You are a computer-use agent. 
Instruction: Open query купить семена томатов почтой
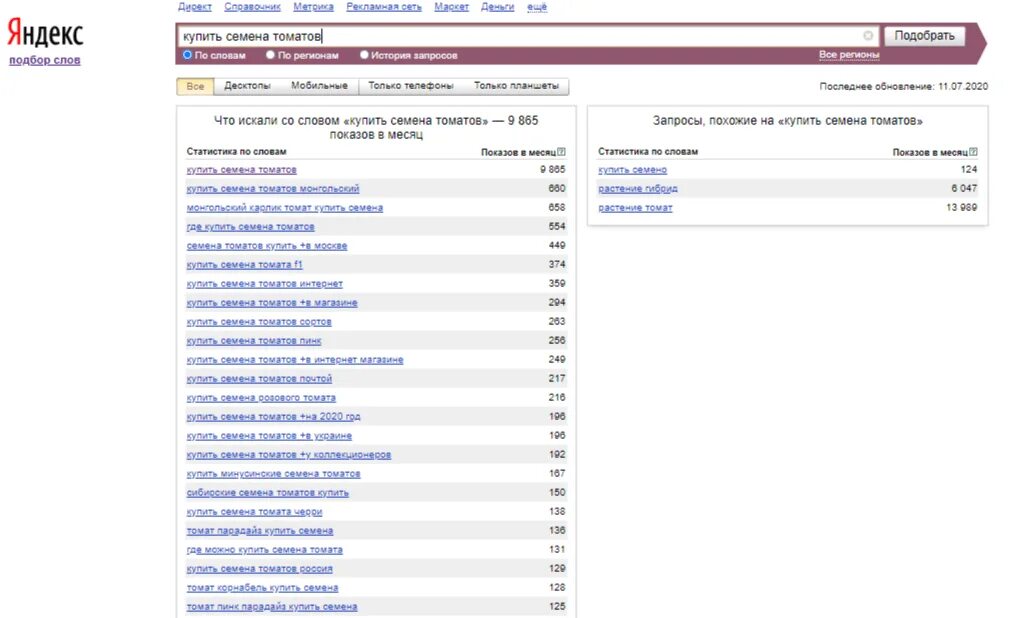point(259,378)
